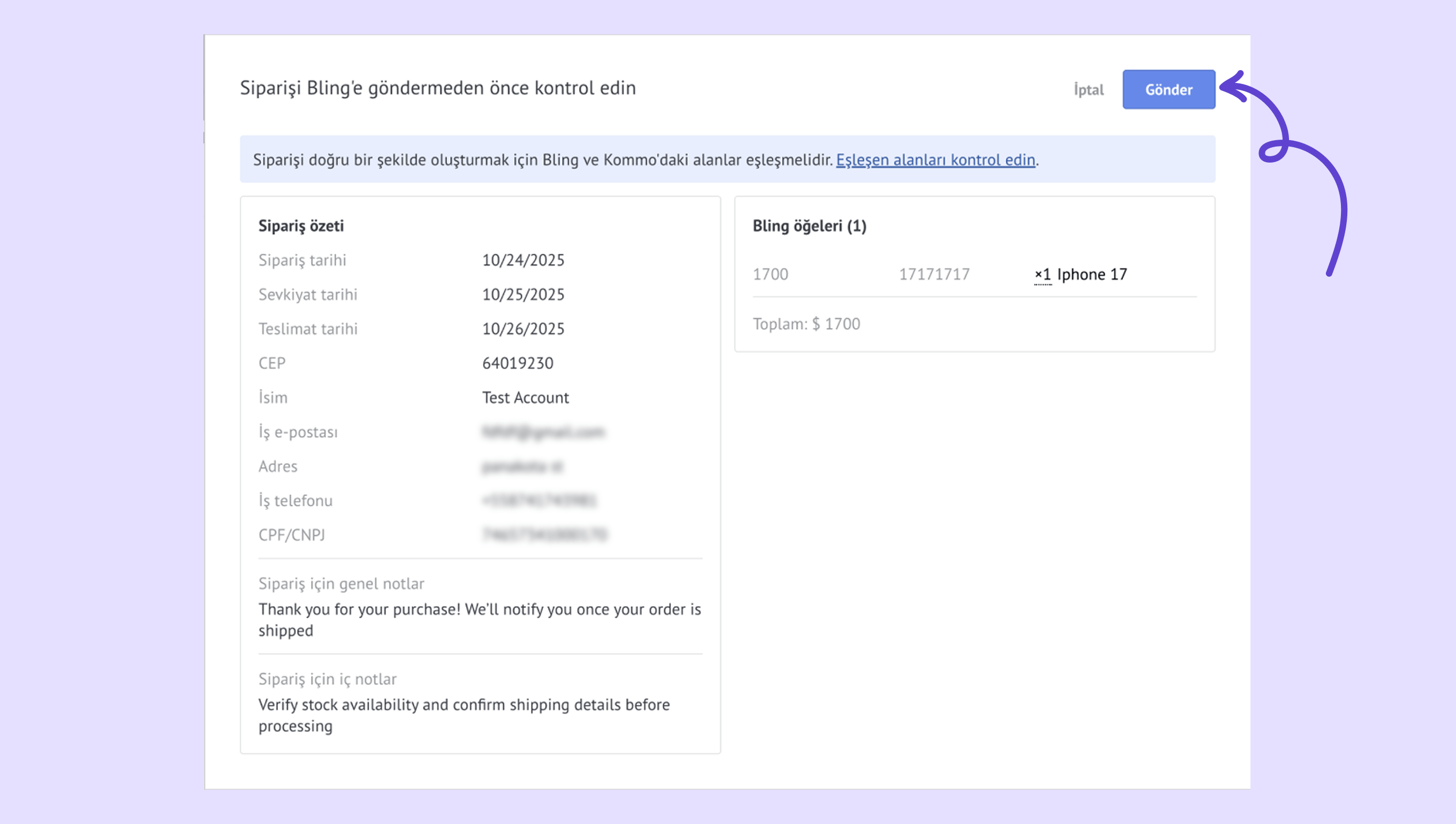Select the Iphone 17 item name
Viewport: 1456px width, 824px height.
click(1091, 274)
